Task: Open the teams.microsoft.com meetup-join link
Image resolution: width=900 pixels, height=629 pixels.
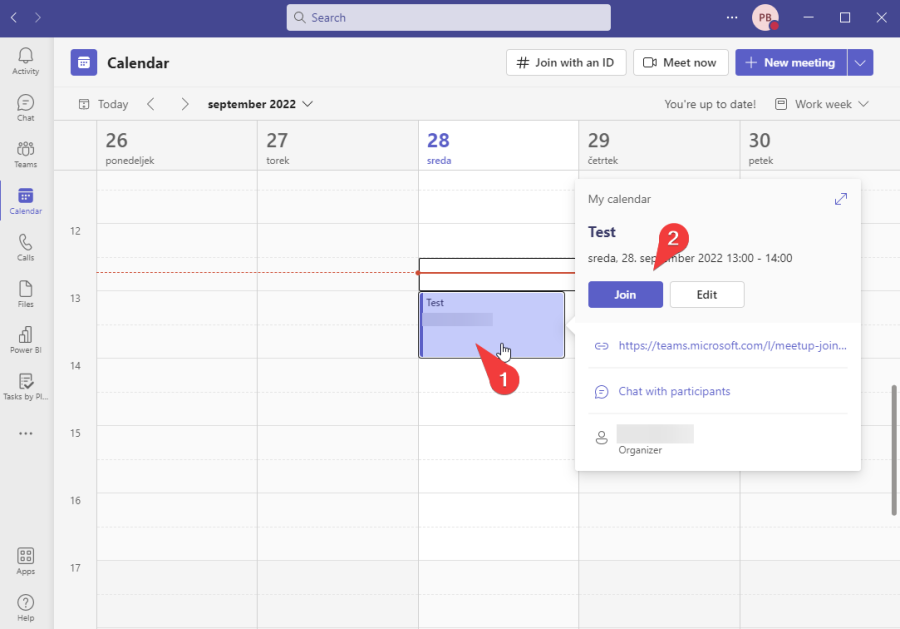Action: coord(732,346)
